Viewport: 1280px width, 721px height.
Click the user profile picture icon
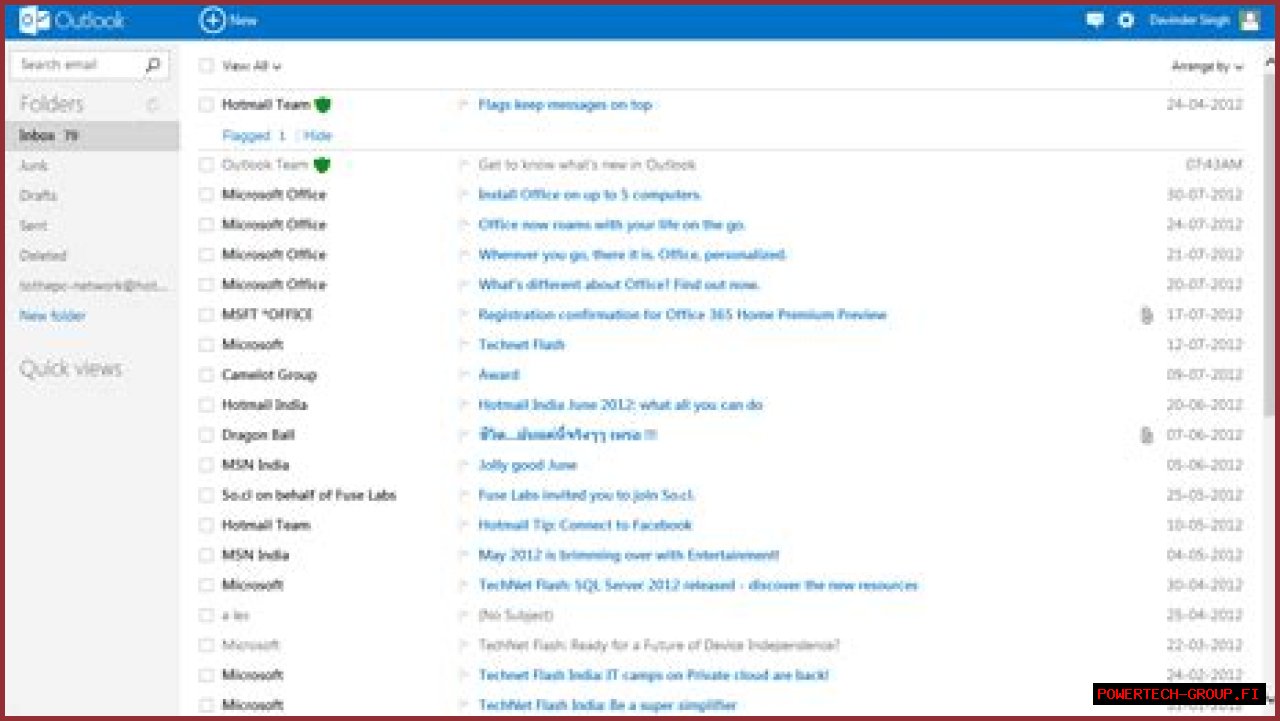(1249, 20)
